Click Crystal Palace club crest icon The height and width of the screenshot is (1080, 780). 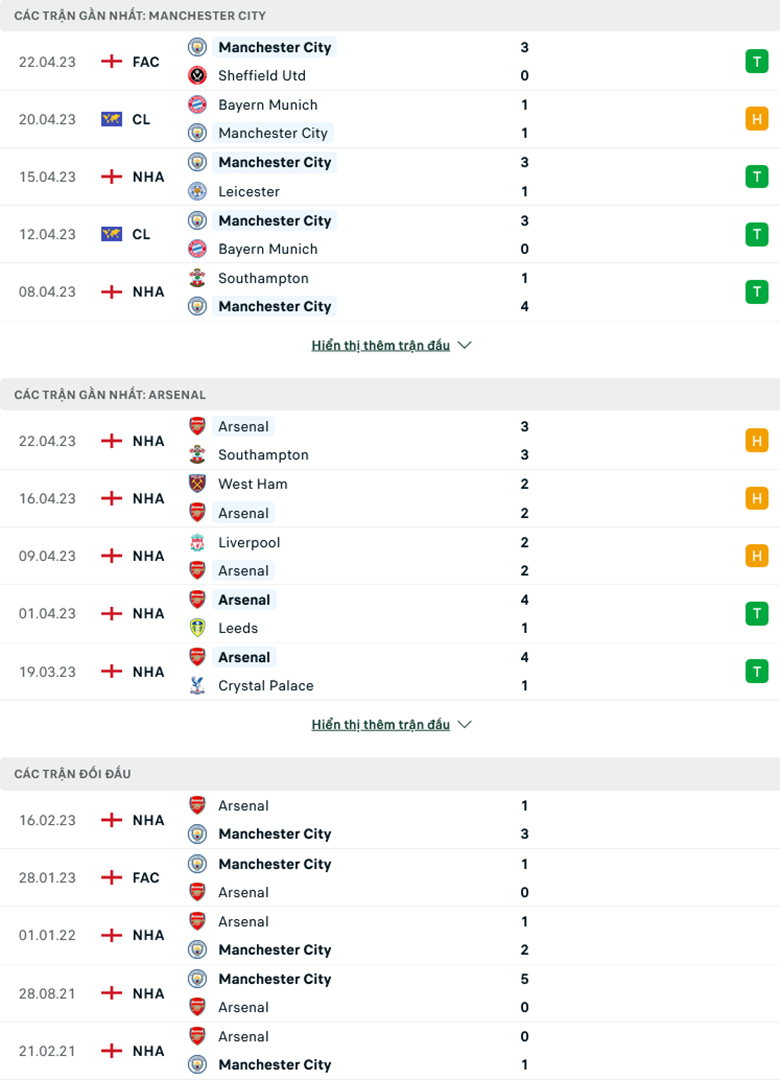click(197, 685)
